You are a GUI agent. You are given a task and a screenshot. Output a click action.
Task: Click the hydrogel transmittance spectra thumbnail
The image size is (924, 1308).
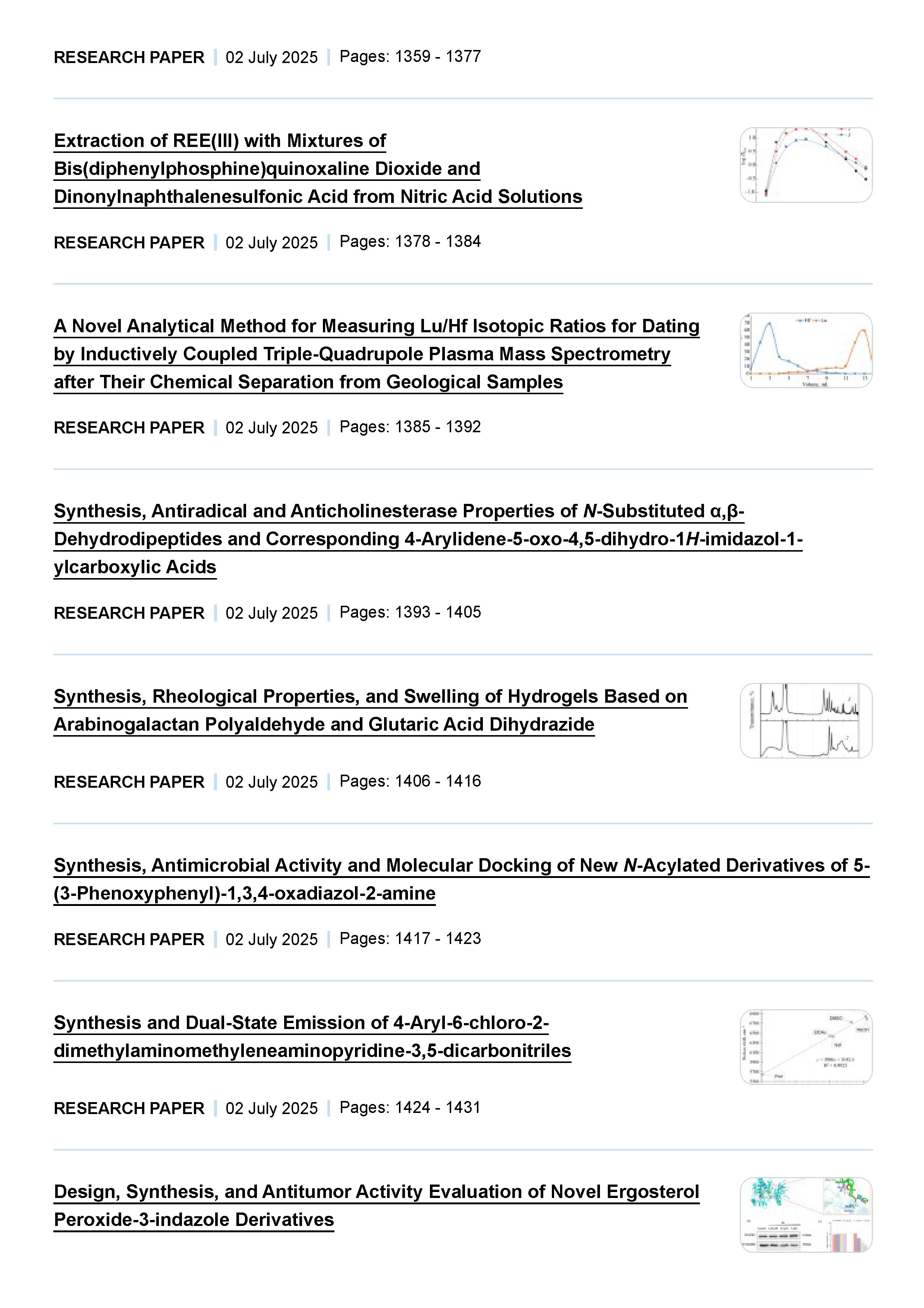click(x=805, y=721)
